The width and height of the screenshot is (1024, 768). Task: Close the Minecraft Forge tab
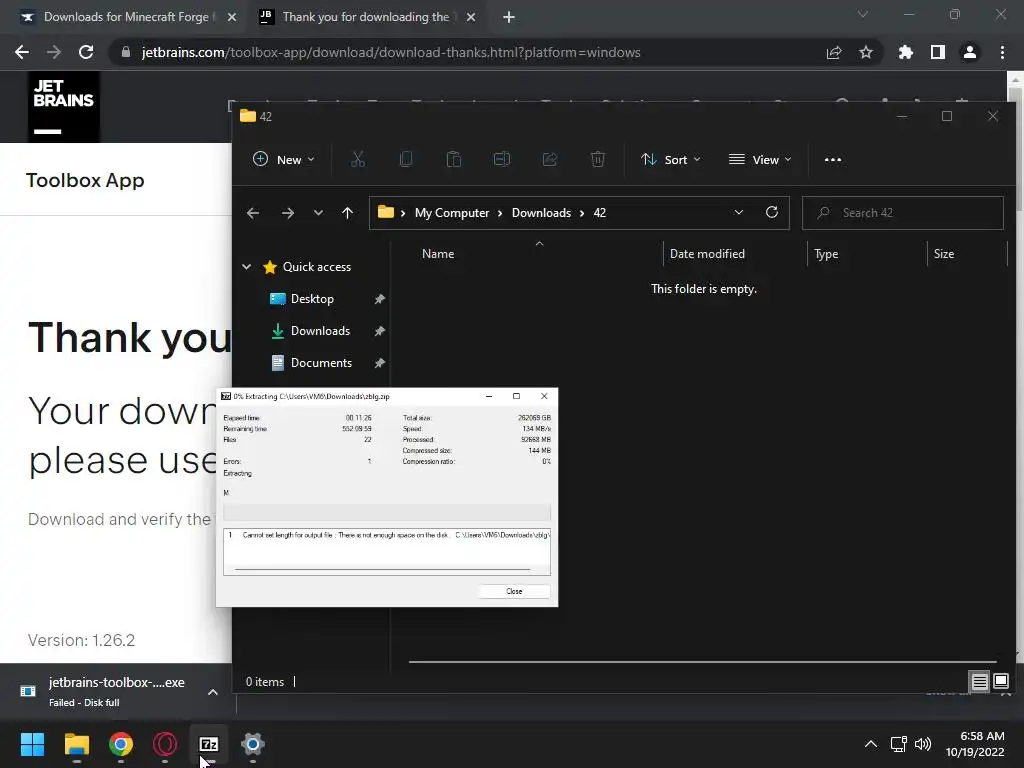[232, 17]
